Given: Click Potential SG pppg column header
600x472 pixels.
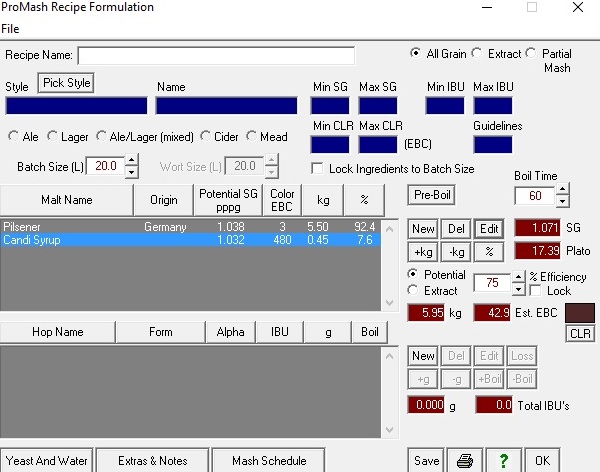Looking at the screenshot, I should point(228,200).
